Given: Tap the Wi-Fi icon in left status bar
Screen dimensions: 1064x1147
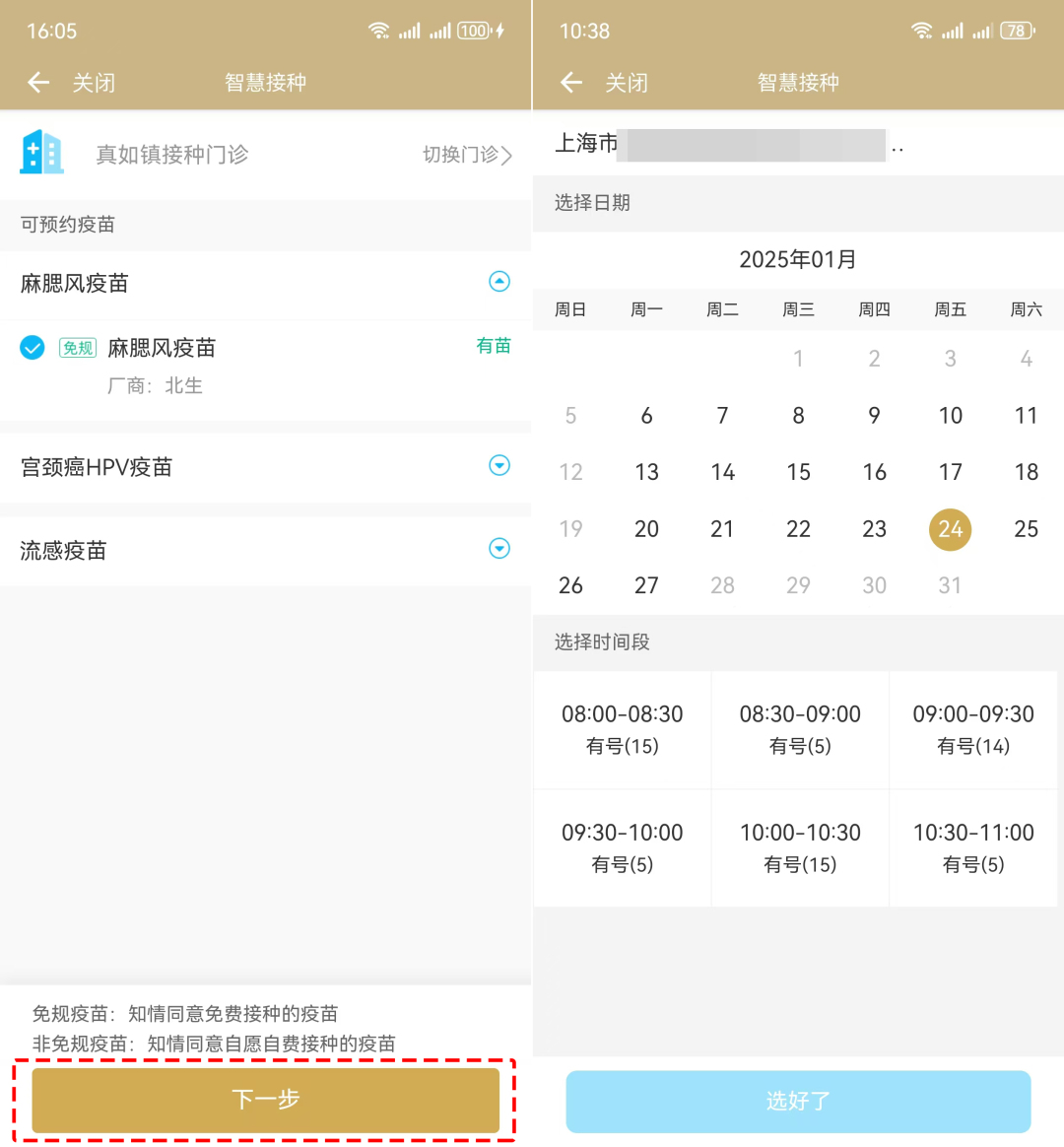Looking at the screenshot, I should tap(379, 31).
